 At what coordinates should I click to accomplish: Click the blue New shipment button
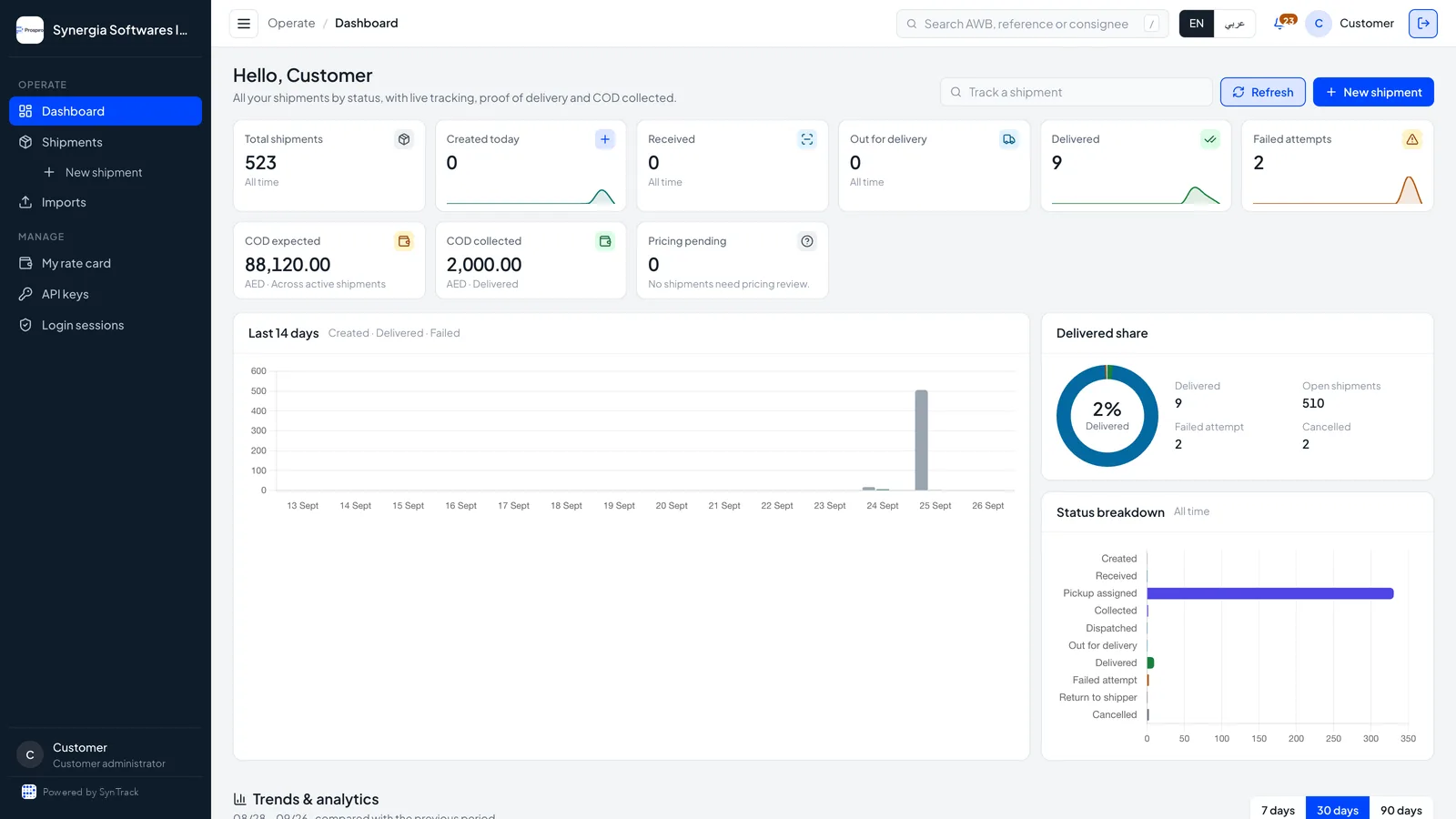point(1373,92)
